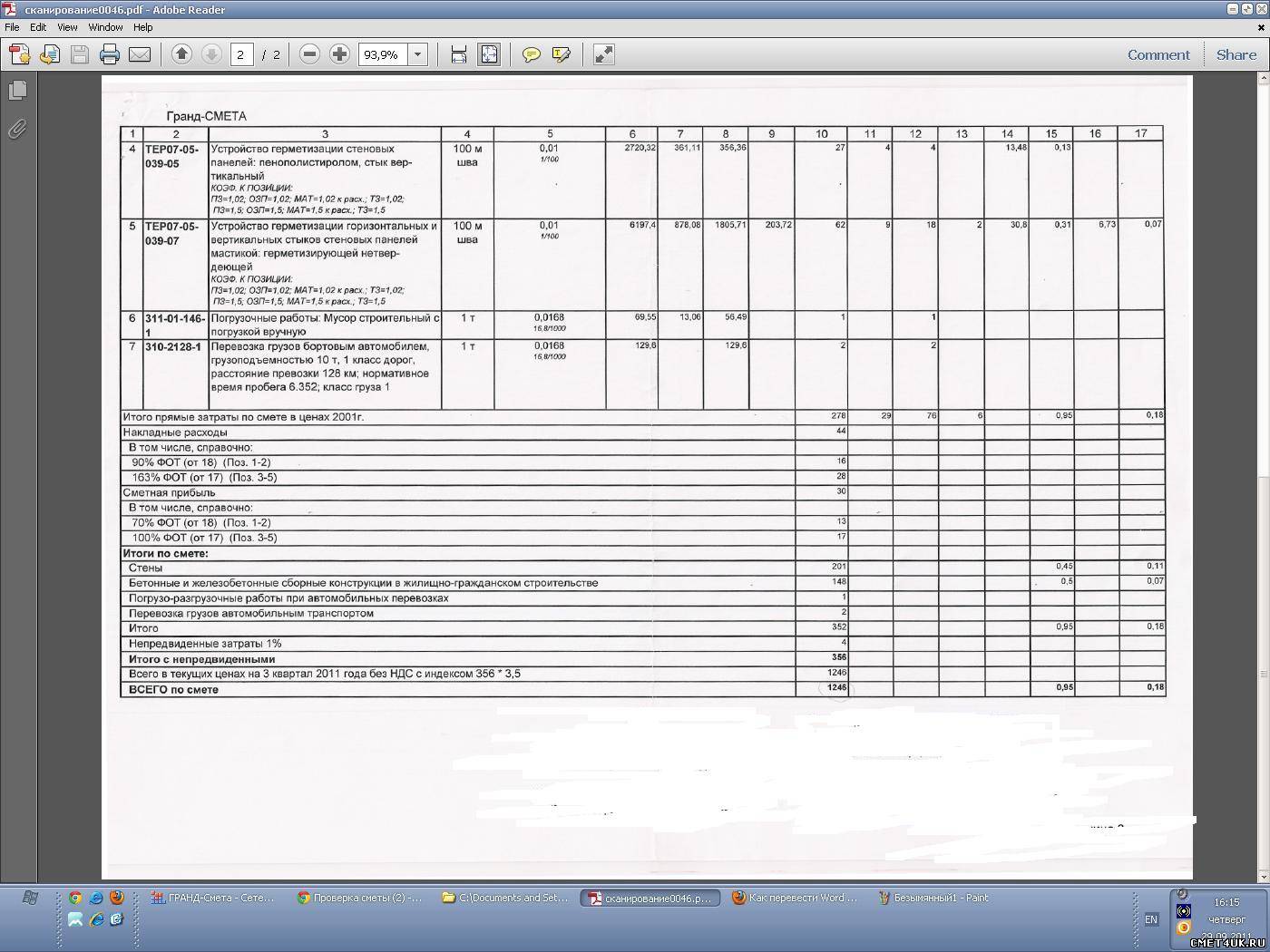Launch Chrome from the Quick Launch bar

click(75, 898)
